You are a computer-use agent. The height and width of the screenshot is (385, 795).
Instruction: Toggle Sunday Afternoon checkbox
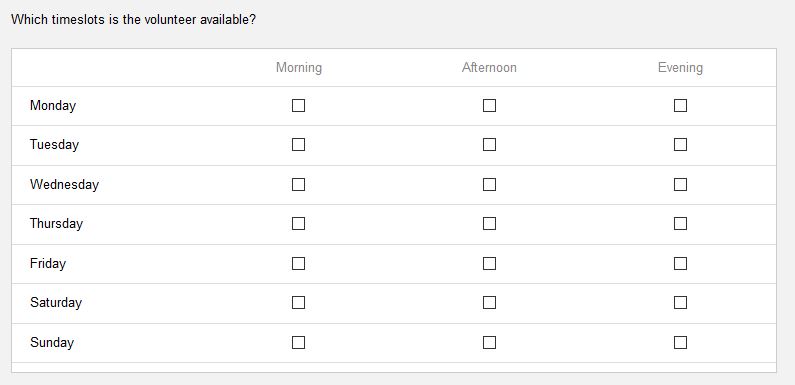pyautogui.click(x=489, y=342)
